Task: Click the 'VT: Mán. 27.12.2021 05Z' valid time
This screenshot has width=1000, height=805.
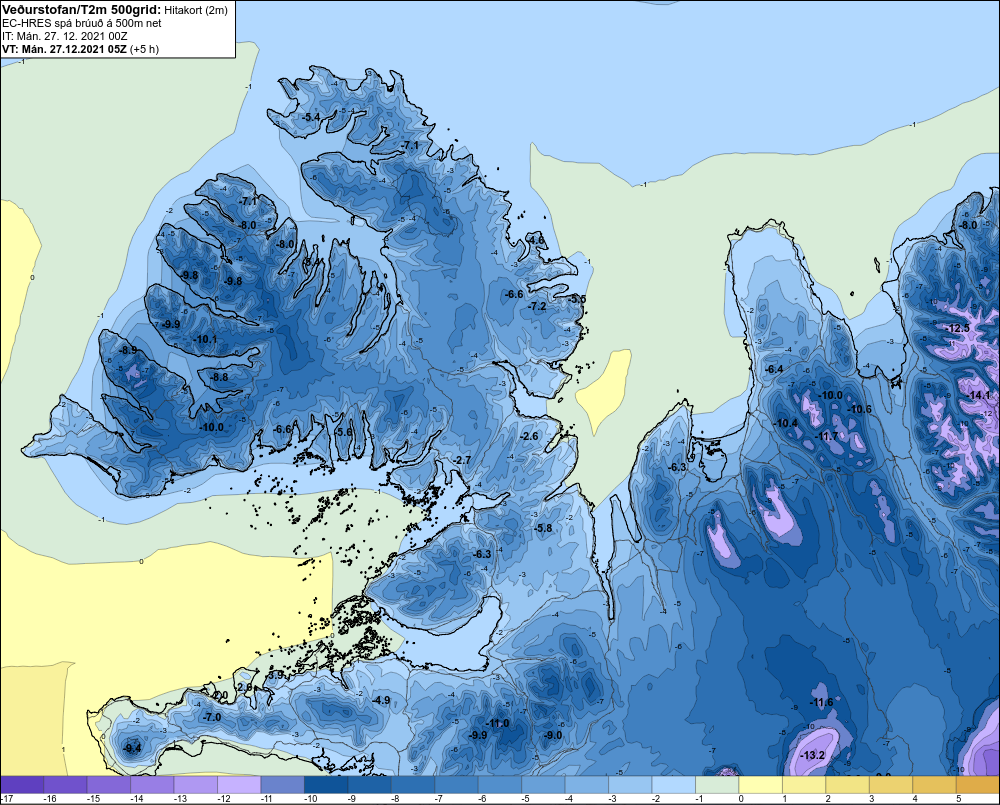Action: [64, 49]
